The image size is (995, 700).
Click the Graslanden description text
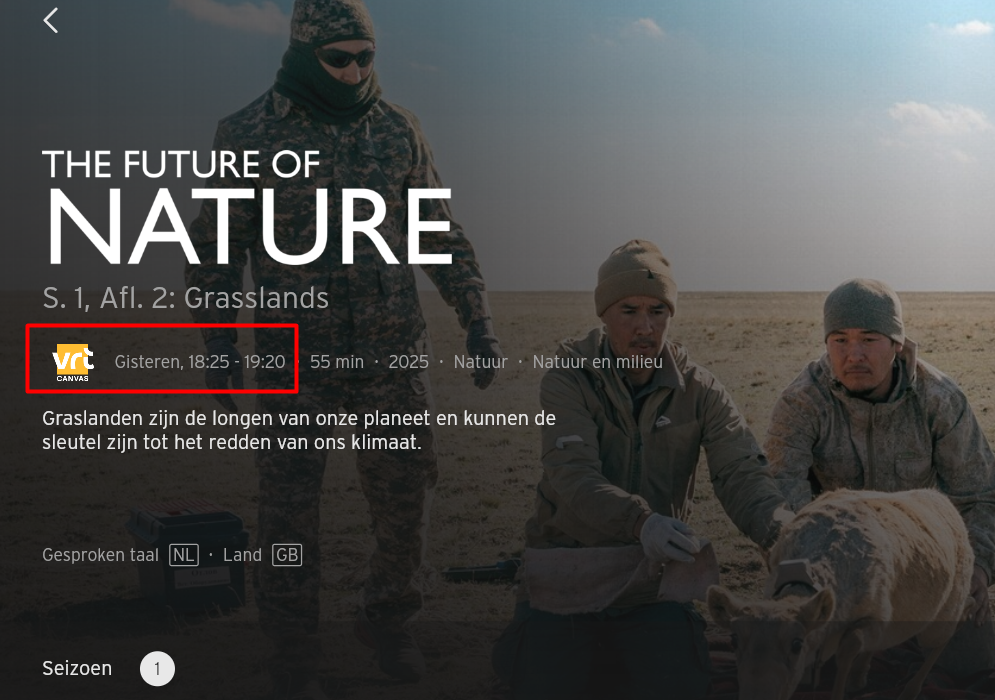(299, 430)
